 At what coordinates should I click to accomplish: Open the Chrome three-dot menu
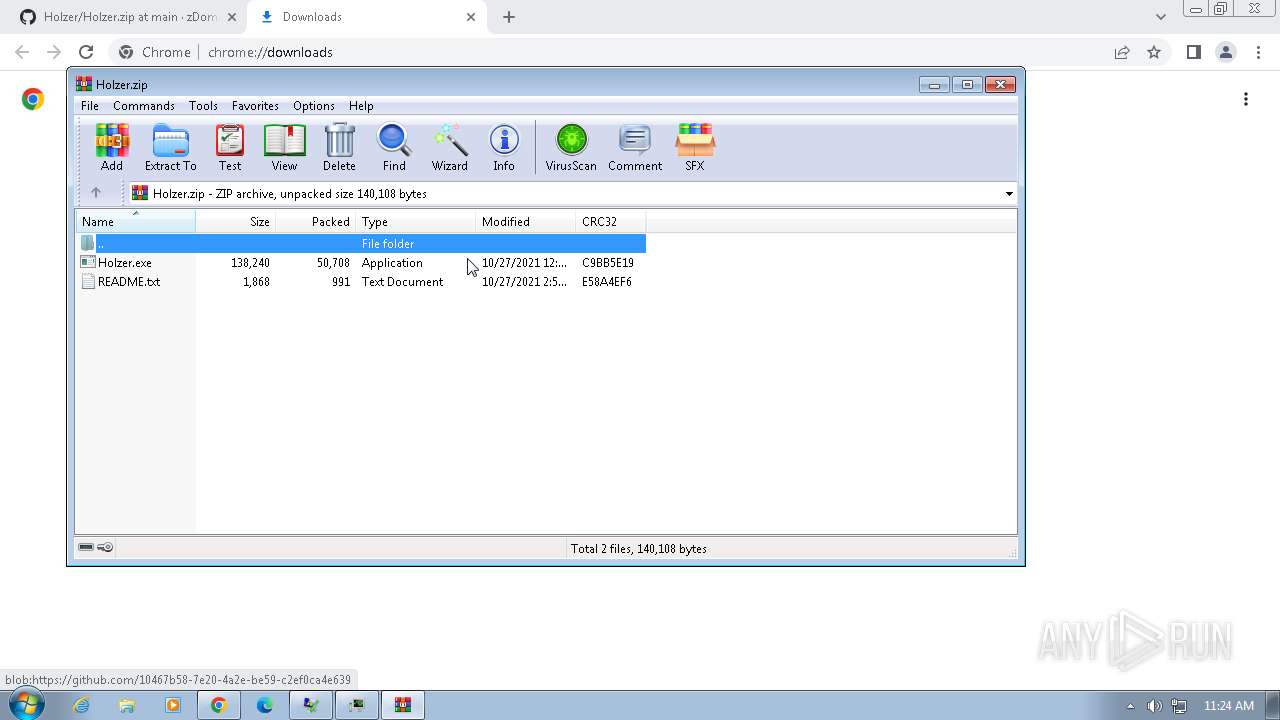[1257, 52]
